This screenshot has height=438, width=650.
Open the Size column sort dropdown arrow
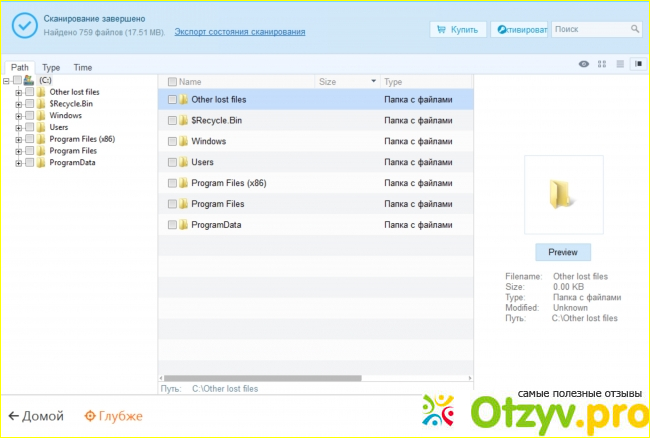click(374, 81)
